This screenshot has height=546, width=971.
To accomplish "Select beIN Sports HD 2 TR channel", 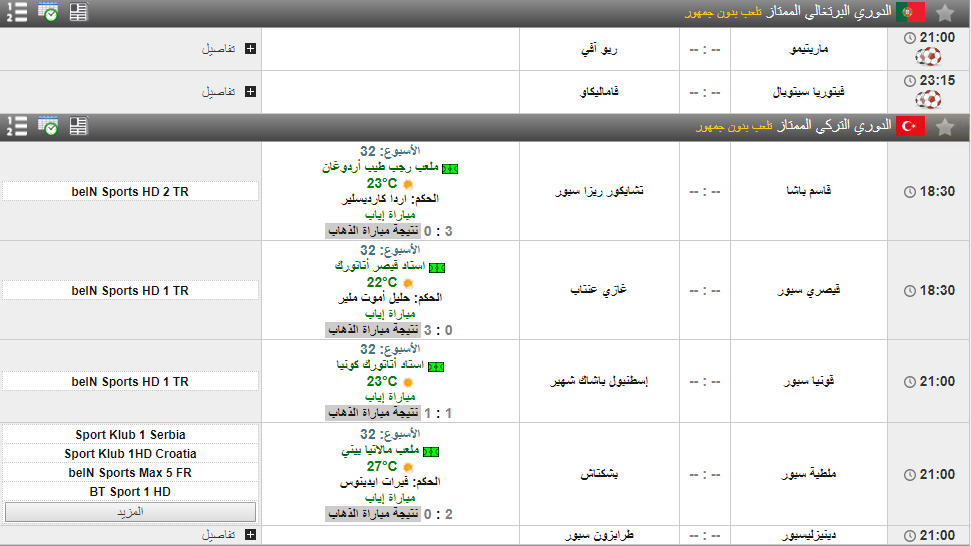I will [x=130, y=191].
